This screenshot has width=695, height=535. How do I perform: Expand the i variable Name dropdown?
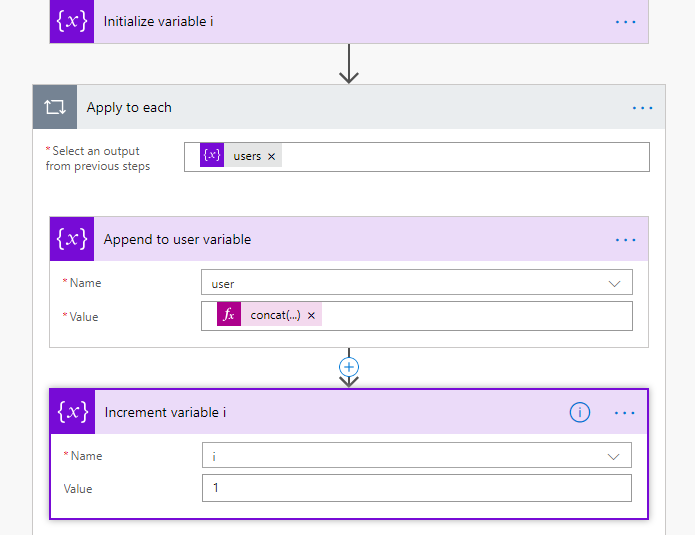pyautogui.click(x=614, y=456)
